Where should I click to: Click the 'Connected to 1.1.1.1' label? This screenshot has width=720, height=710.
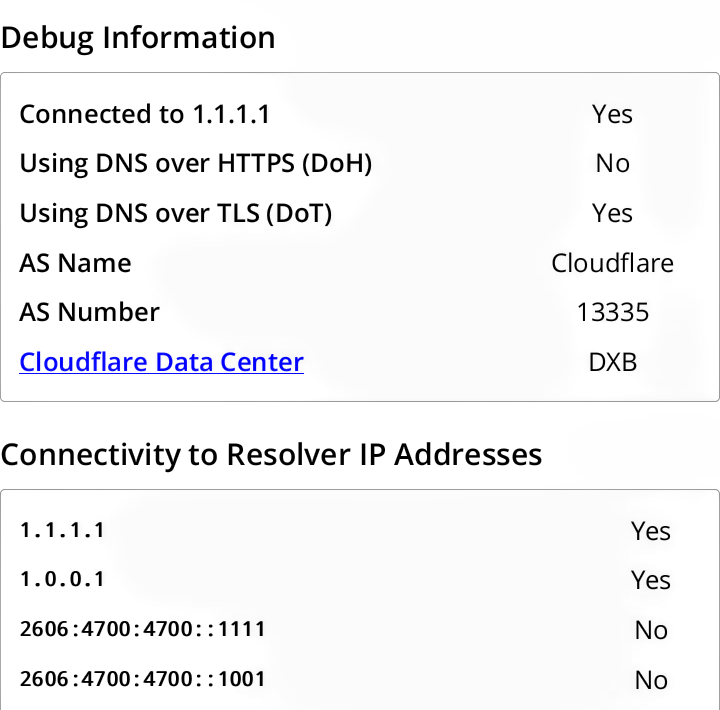[x=145, y=114]
